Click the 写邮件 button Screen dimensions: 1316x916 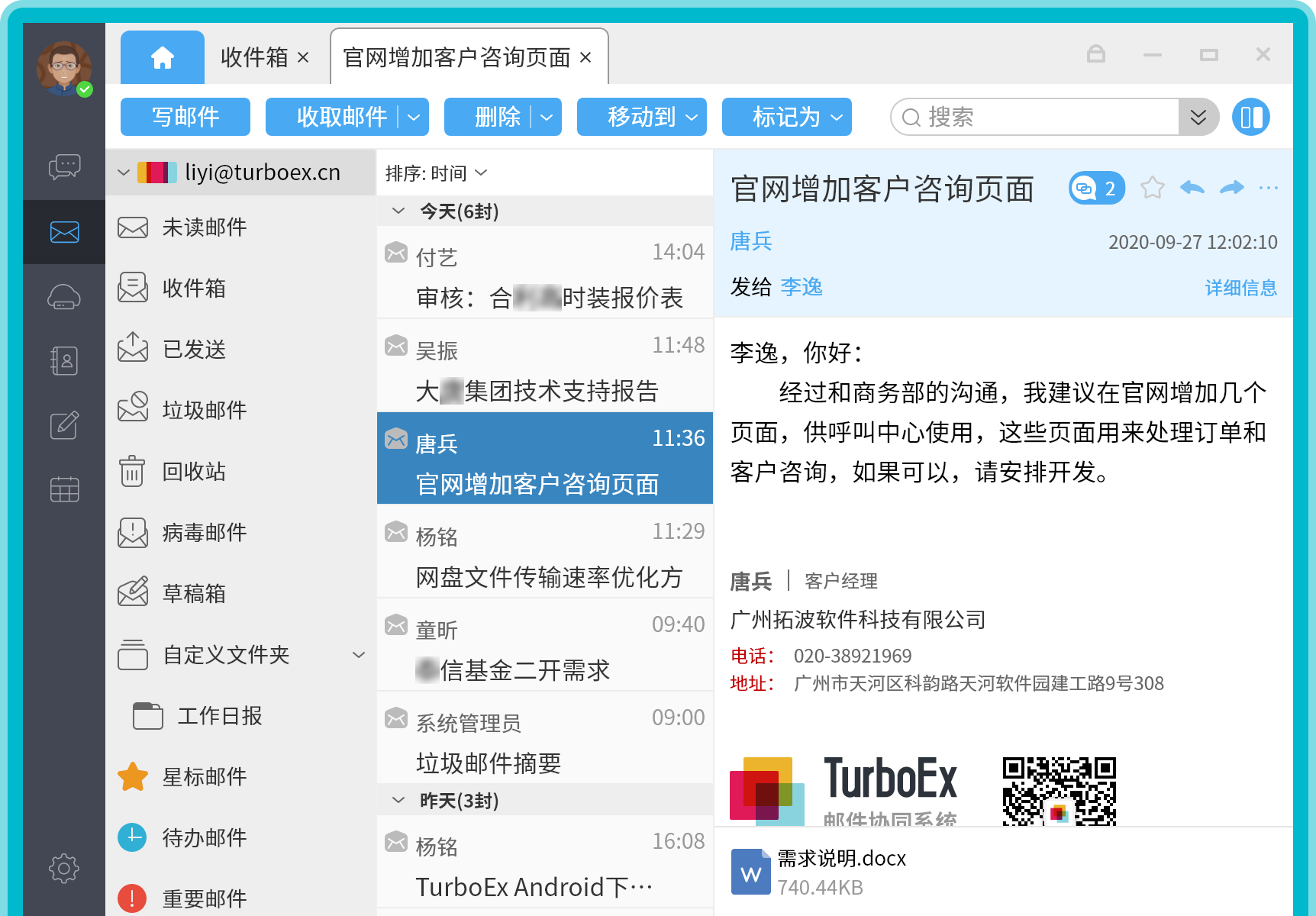point(185,118)
